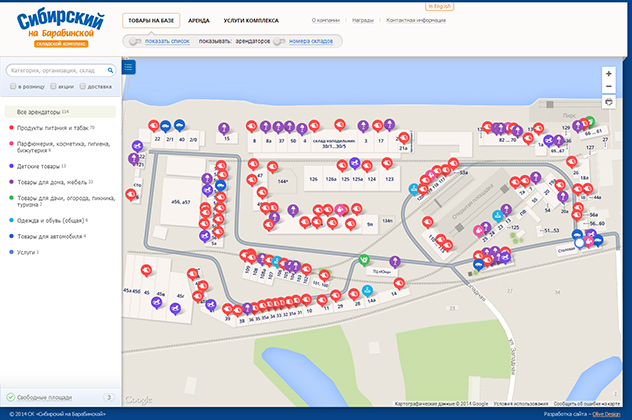Open the О компании link
The image size is (632, 420).
pyautogui.click(x=326, y=20)
